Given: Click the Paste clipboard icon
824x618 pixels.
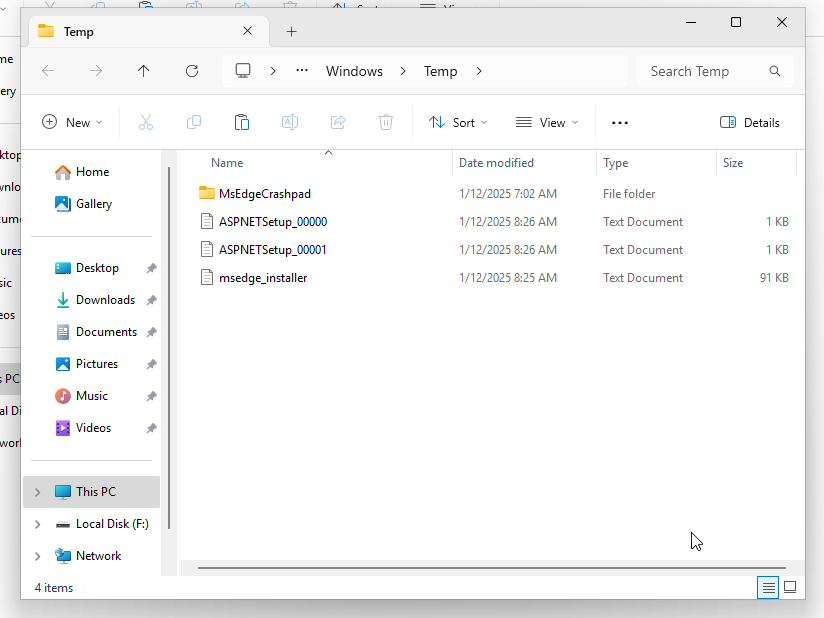Looking at the screenshot, I should point(242,122).
